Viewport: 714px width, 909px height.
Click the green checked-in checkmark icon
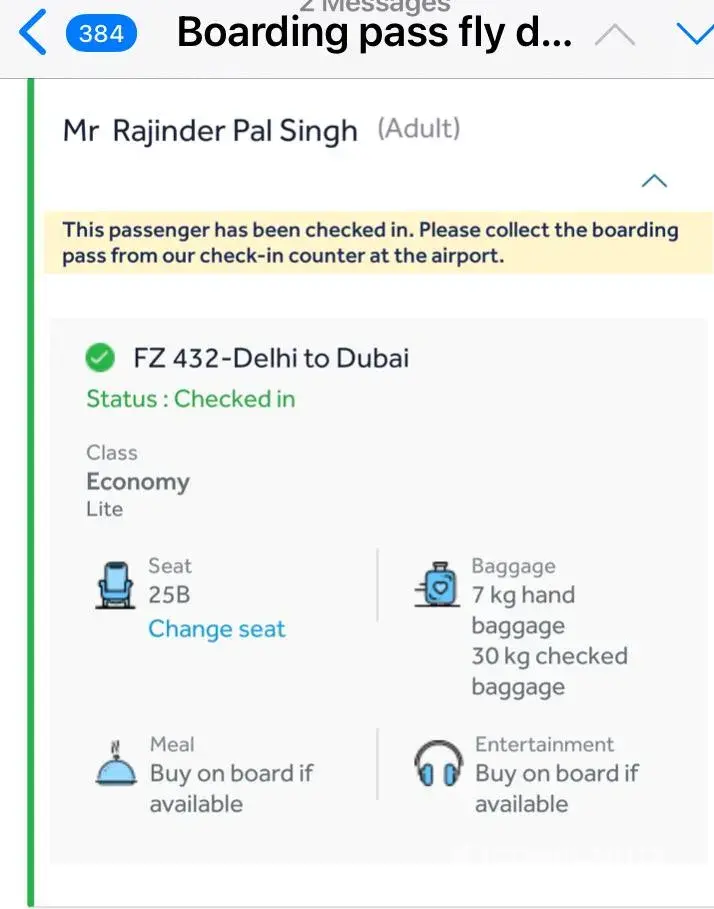point(100,357)
